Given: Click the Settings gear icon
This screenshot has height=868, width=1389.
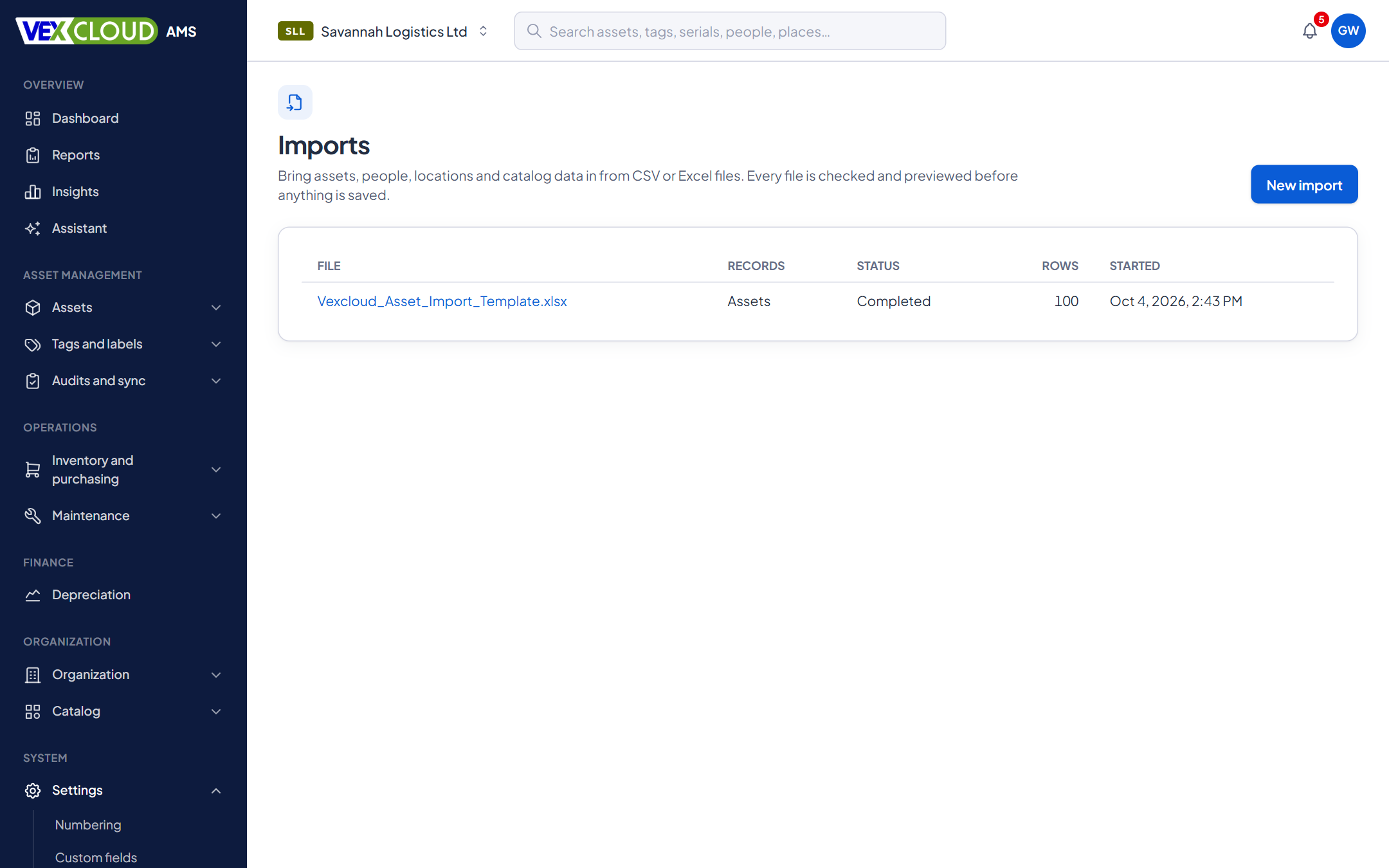Looking at the screenshot, I should tap(33, 790).
